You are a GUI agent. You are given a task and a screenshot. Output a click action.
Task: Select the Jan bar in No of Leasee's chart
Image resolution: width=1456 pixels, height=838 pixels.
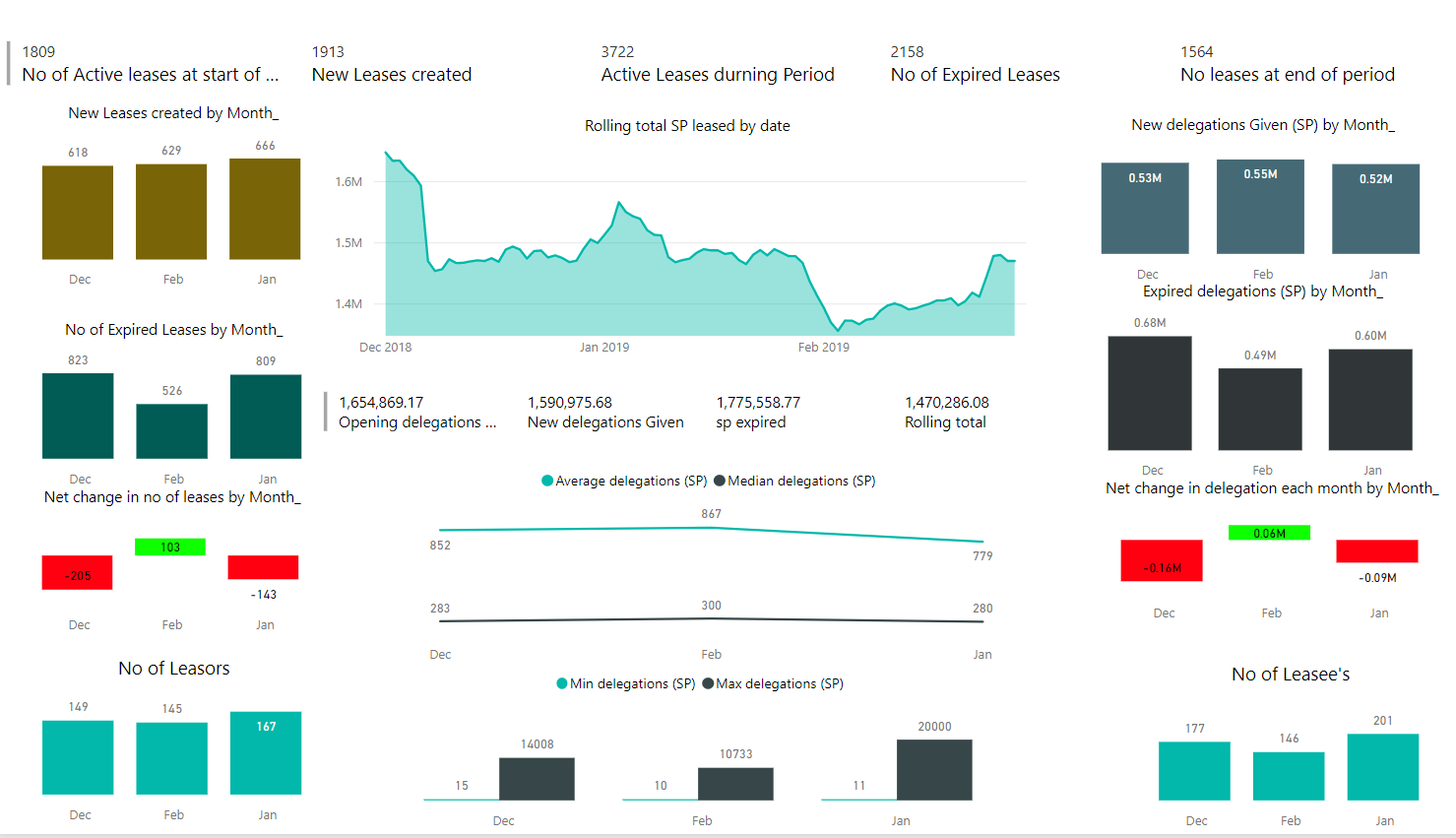point(1382,767)
